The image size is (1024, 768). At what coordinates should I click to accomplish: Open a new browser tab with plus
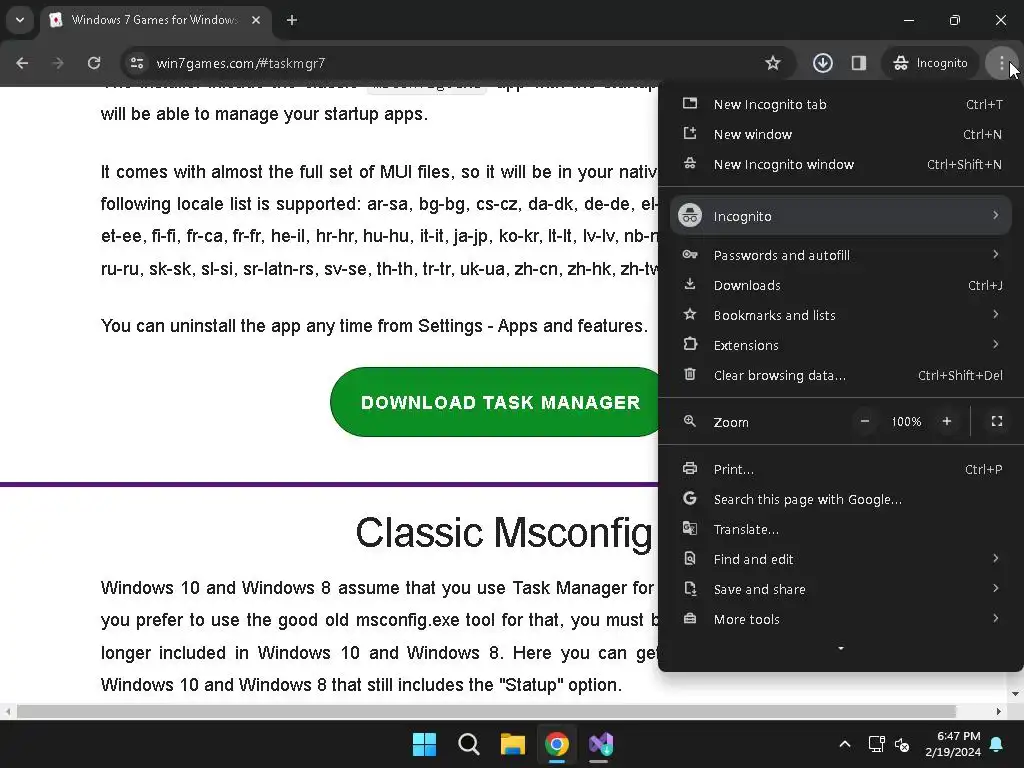tap(292, 20)
